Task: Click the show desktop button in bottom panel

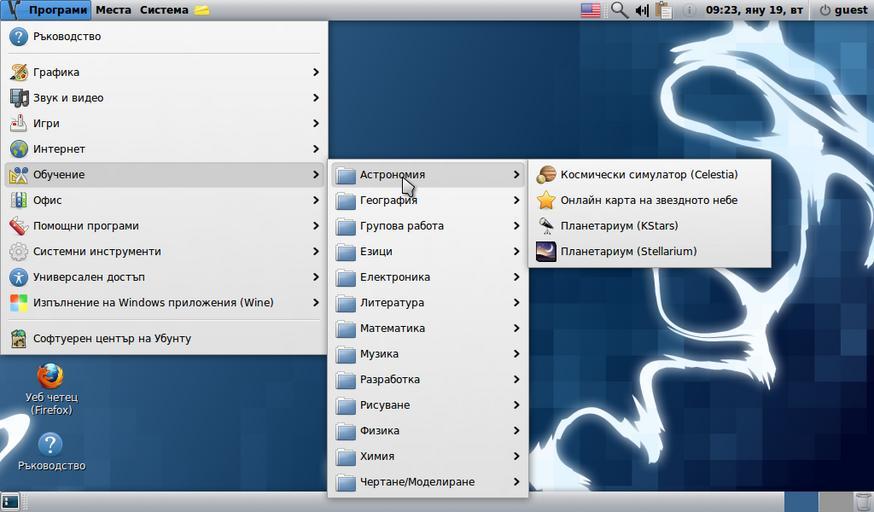Action: click(11, 501)
